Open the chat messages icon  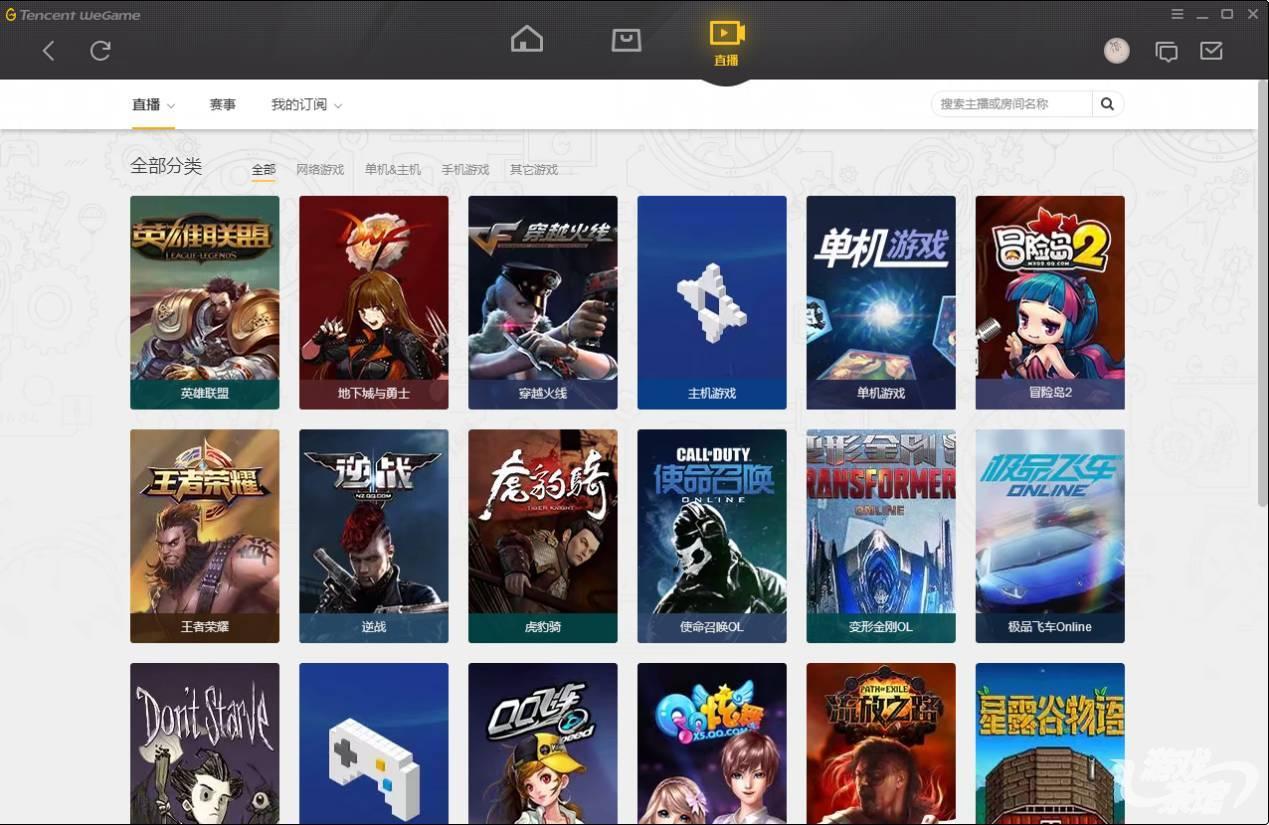click(x=1166, y=51)
